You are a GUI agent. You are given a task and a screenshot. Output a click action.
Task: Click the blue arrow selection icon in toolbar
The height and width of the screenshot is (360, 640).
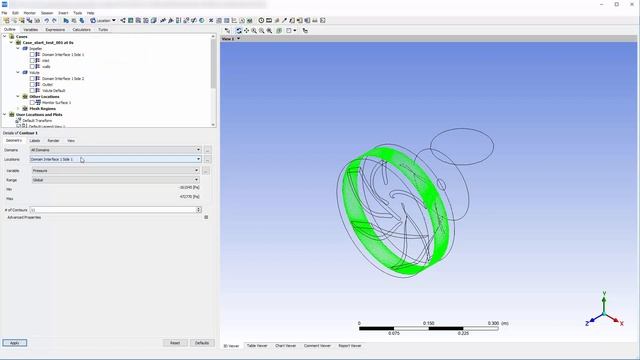click(66, 20)
